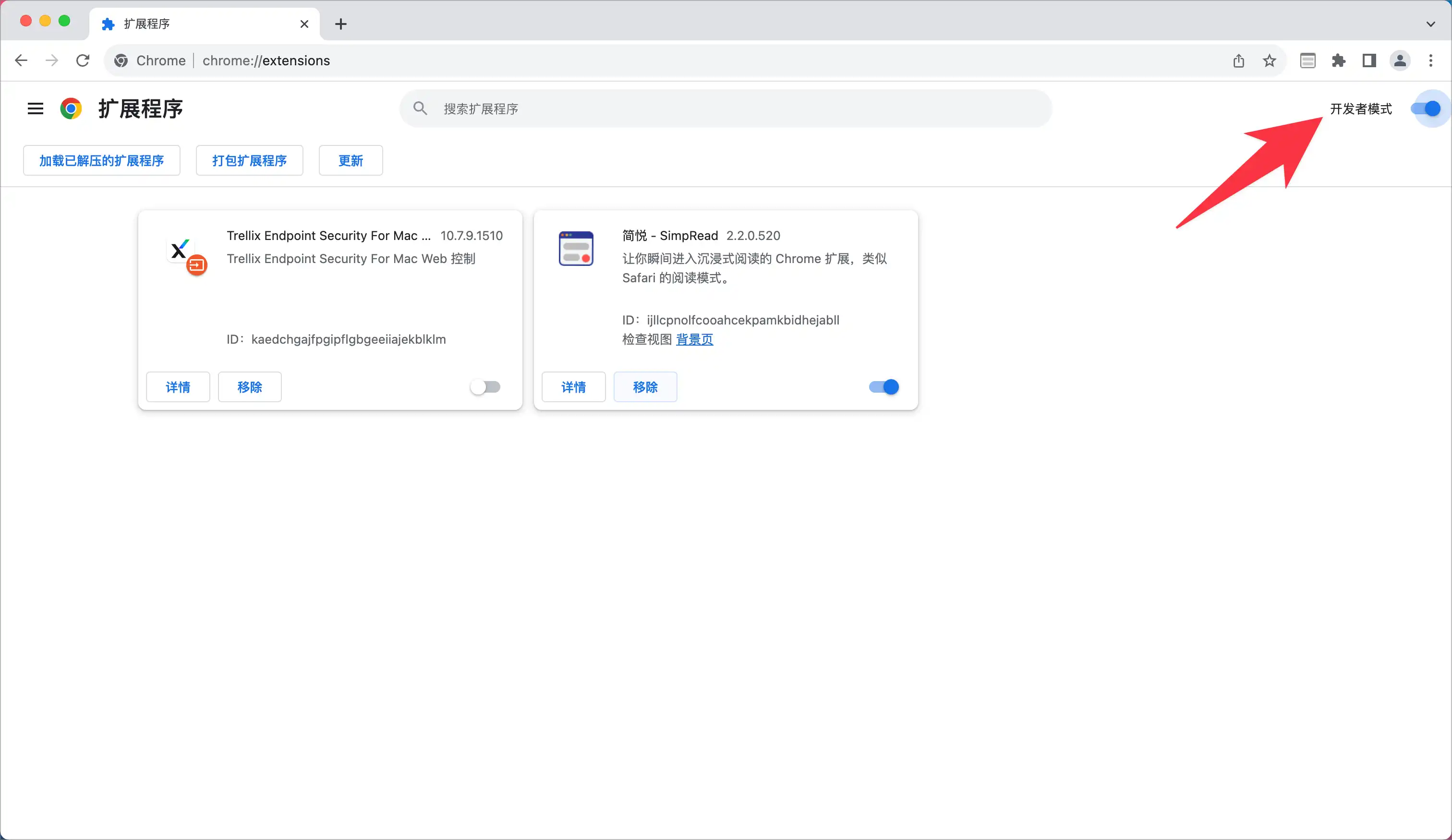This screenshot has height=840, width=1452.
Task: Open Chrome three-dot menu
Action: 1431,60
